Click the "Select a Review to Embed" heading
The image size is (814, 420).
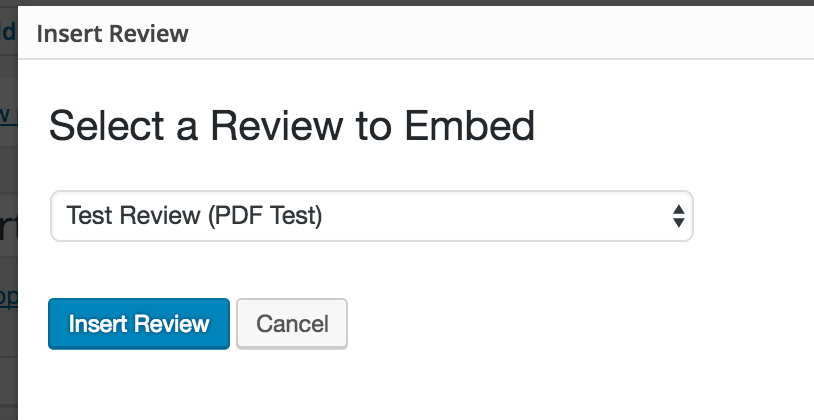(x=291, y=127)
